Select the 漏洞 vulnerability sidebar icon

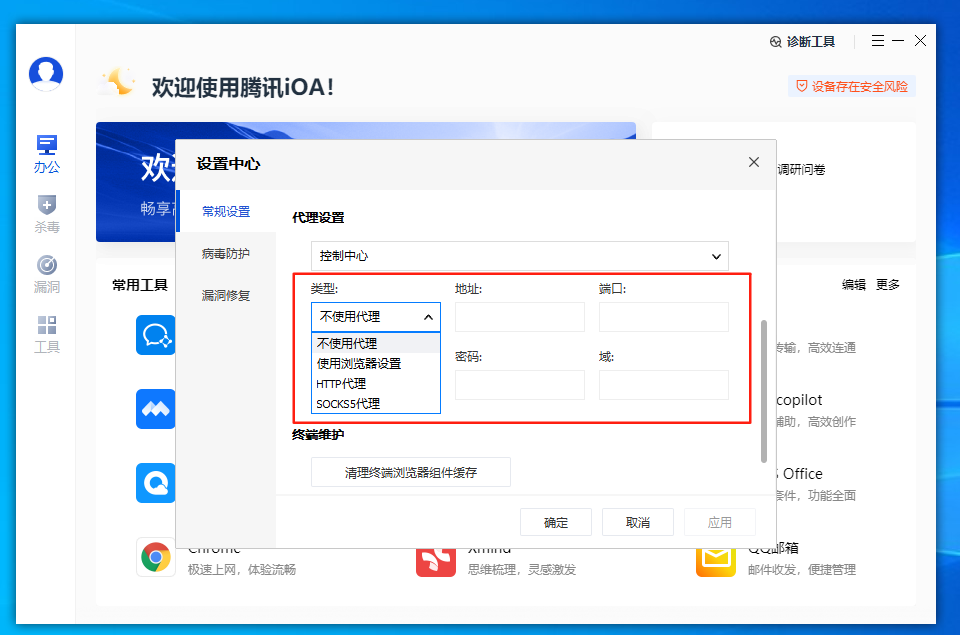point(46,272)
